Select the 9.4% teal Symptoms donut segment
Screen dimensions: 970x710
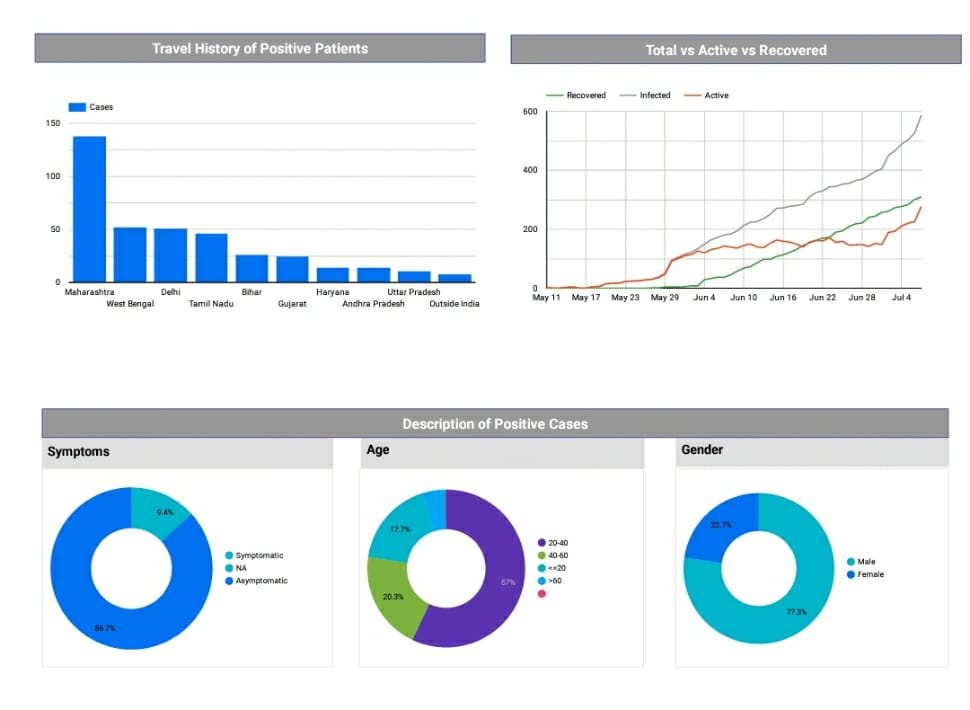point(160,511)
